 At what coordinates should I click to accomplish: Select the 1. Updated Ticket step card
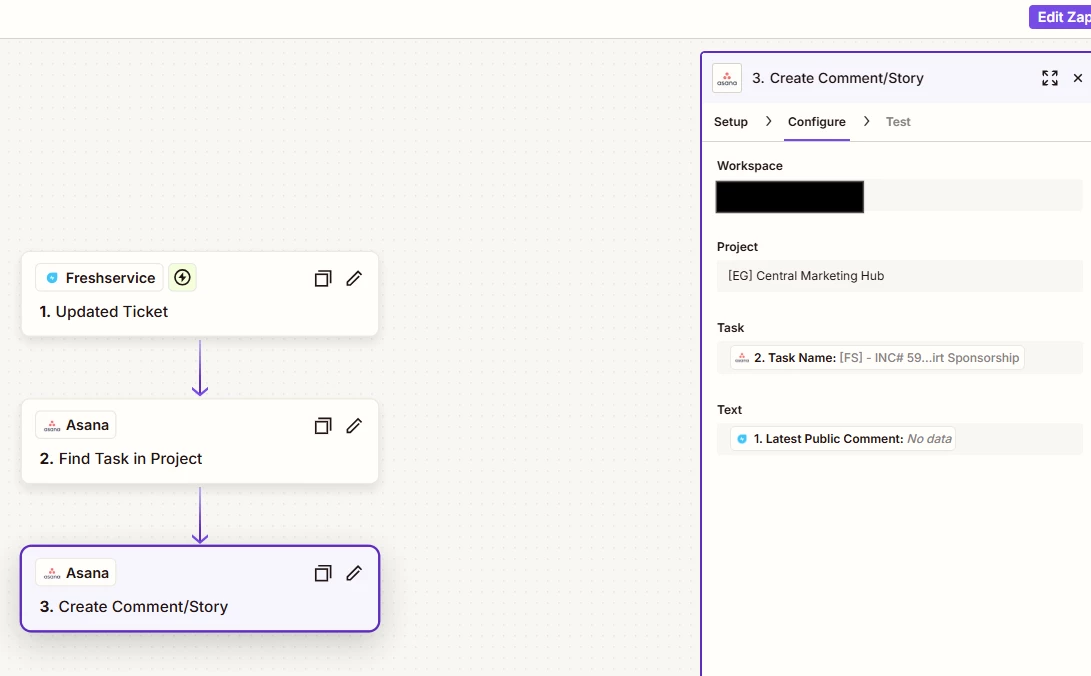[200, 295]
